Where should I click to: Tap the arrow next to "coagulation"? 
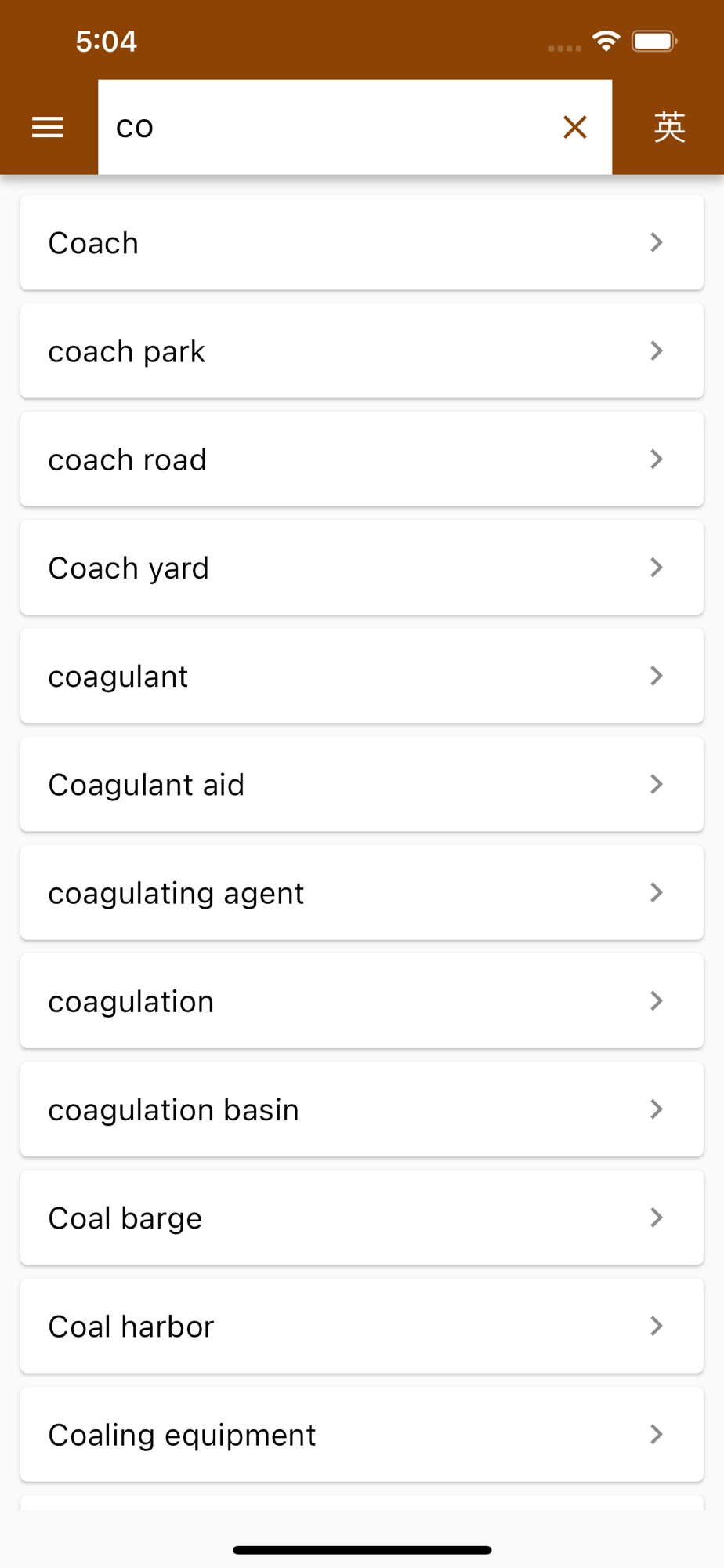click(x=657, y=1001)
